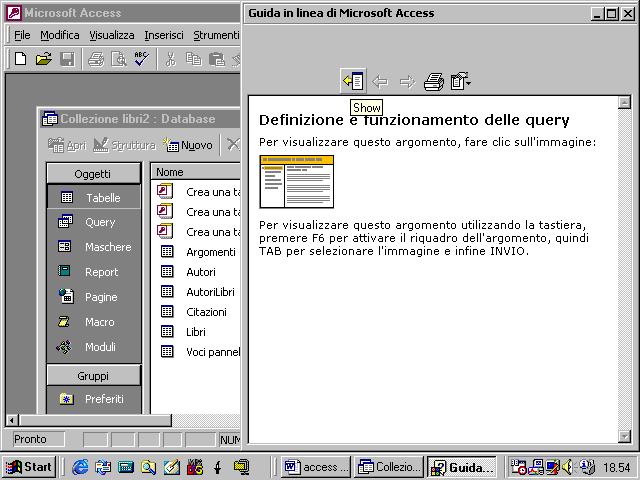This screenshot has height=480, width=640.
Task: Click the Copy icon in Access toolbar
Action: click(193, 60)
